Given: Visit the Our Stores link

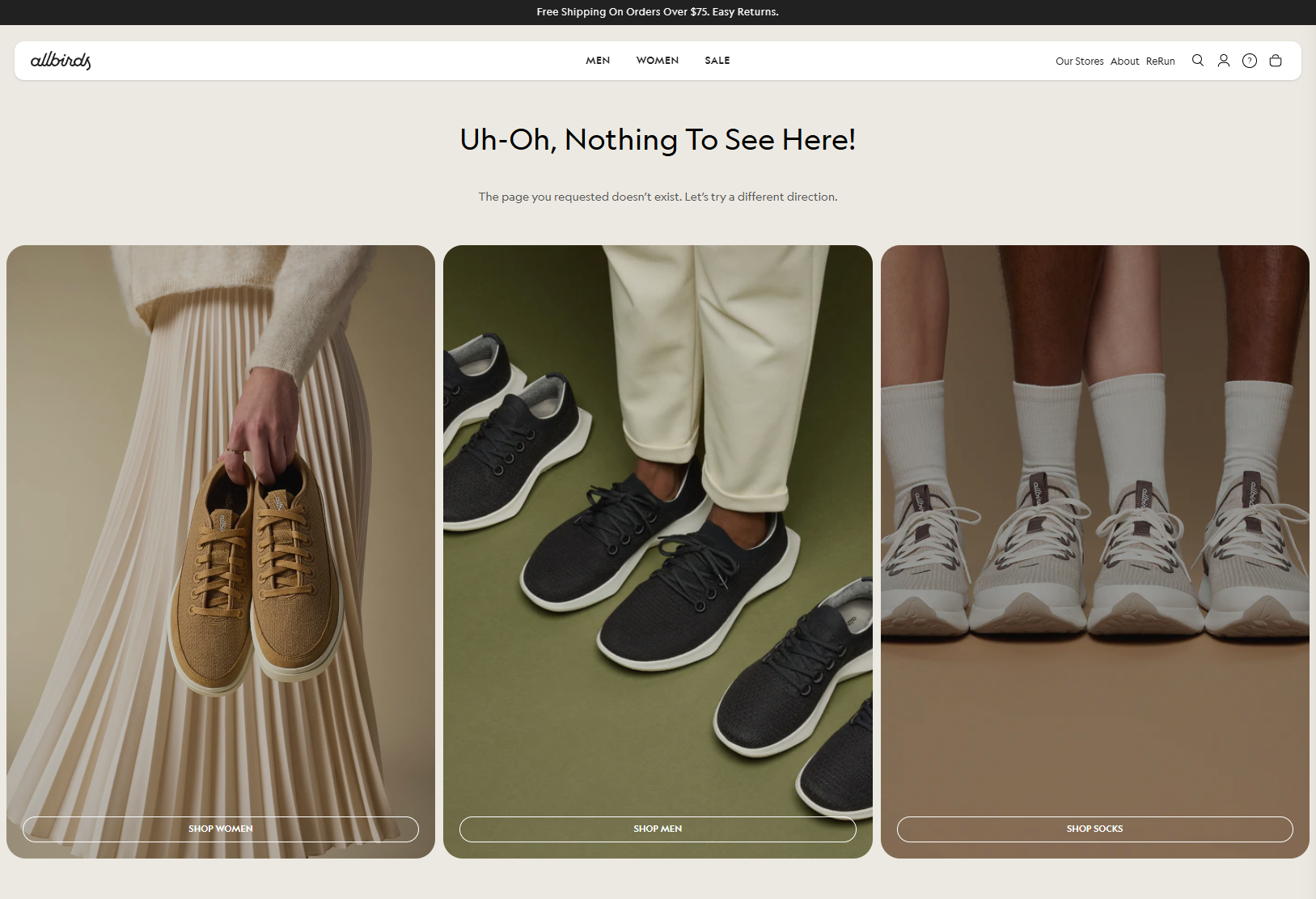Looking at the screenshot, I should 1080,61.
